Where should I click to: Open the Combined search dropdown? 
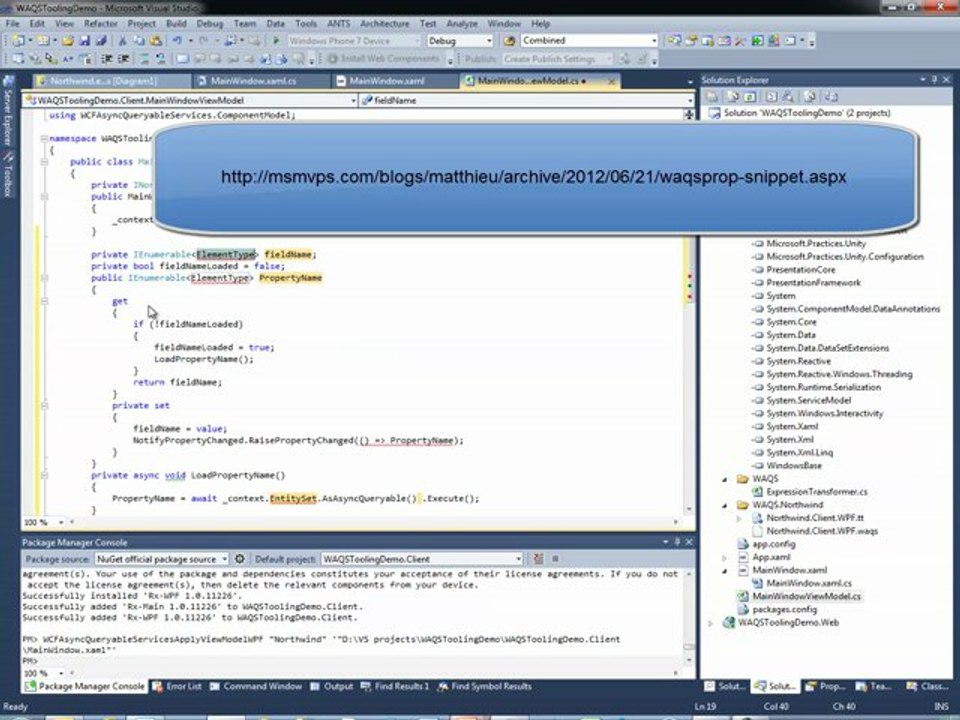click(x=654, y=41)
